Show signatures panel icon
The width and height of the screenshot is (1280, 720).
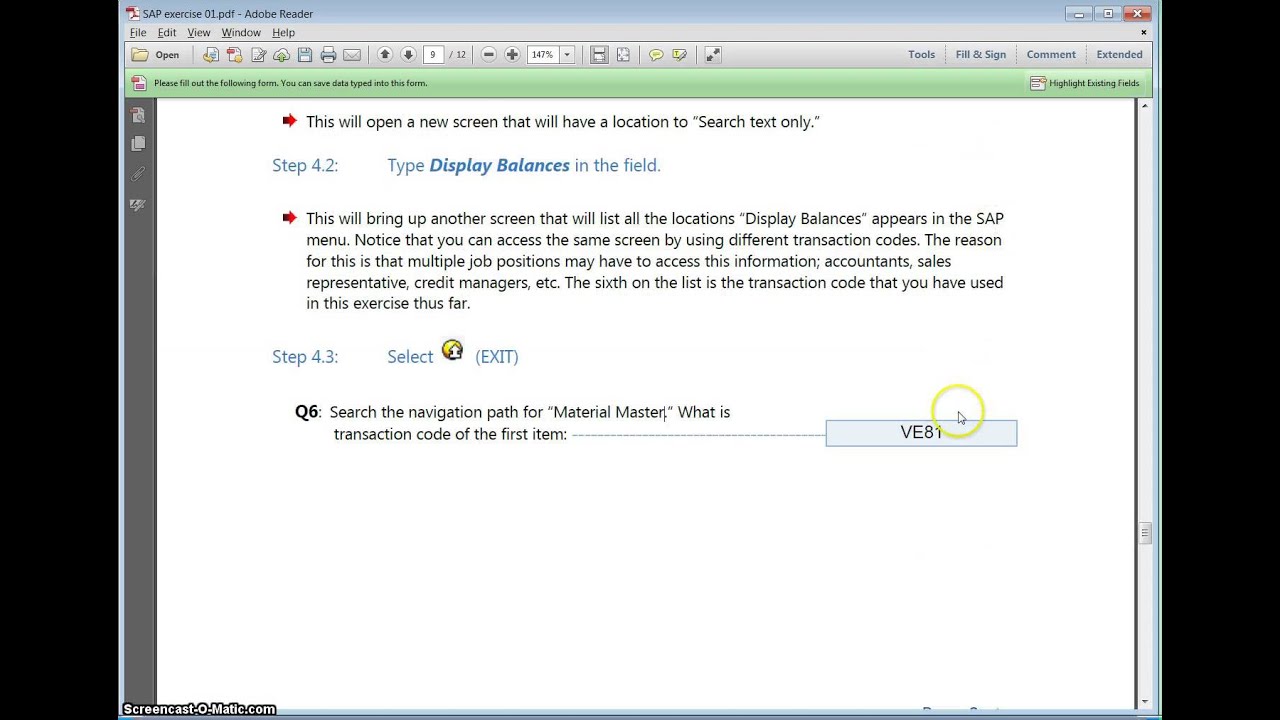click(x=138, y=204)
